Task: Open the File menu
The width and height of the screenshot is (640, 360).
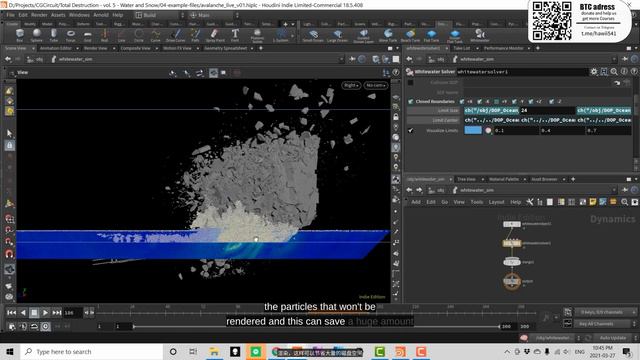Action: [x=10, y=15]
